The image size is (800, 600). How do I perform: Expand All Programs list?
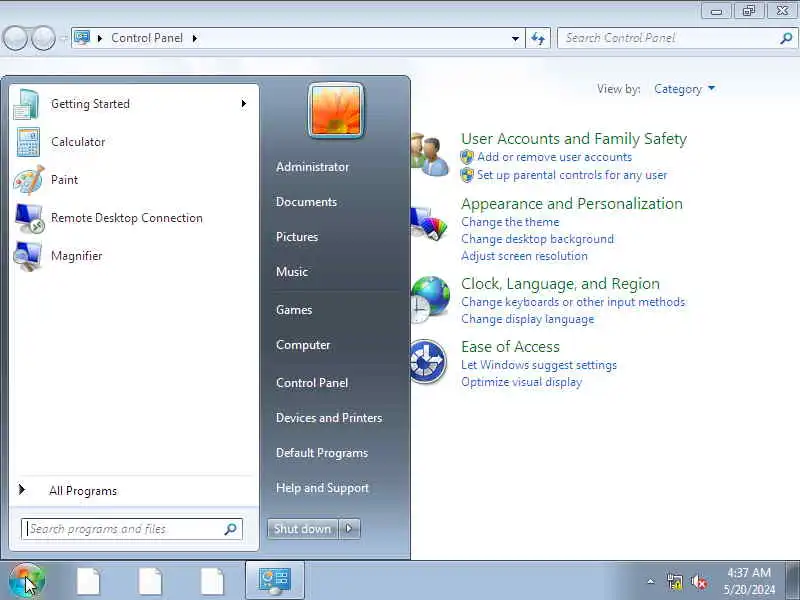click(134, 491)
